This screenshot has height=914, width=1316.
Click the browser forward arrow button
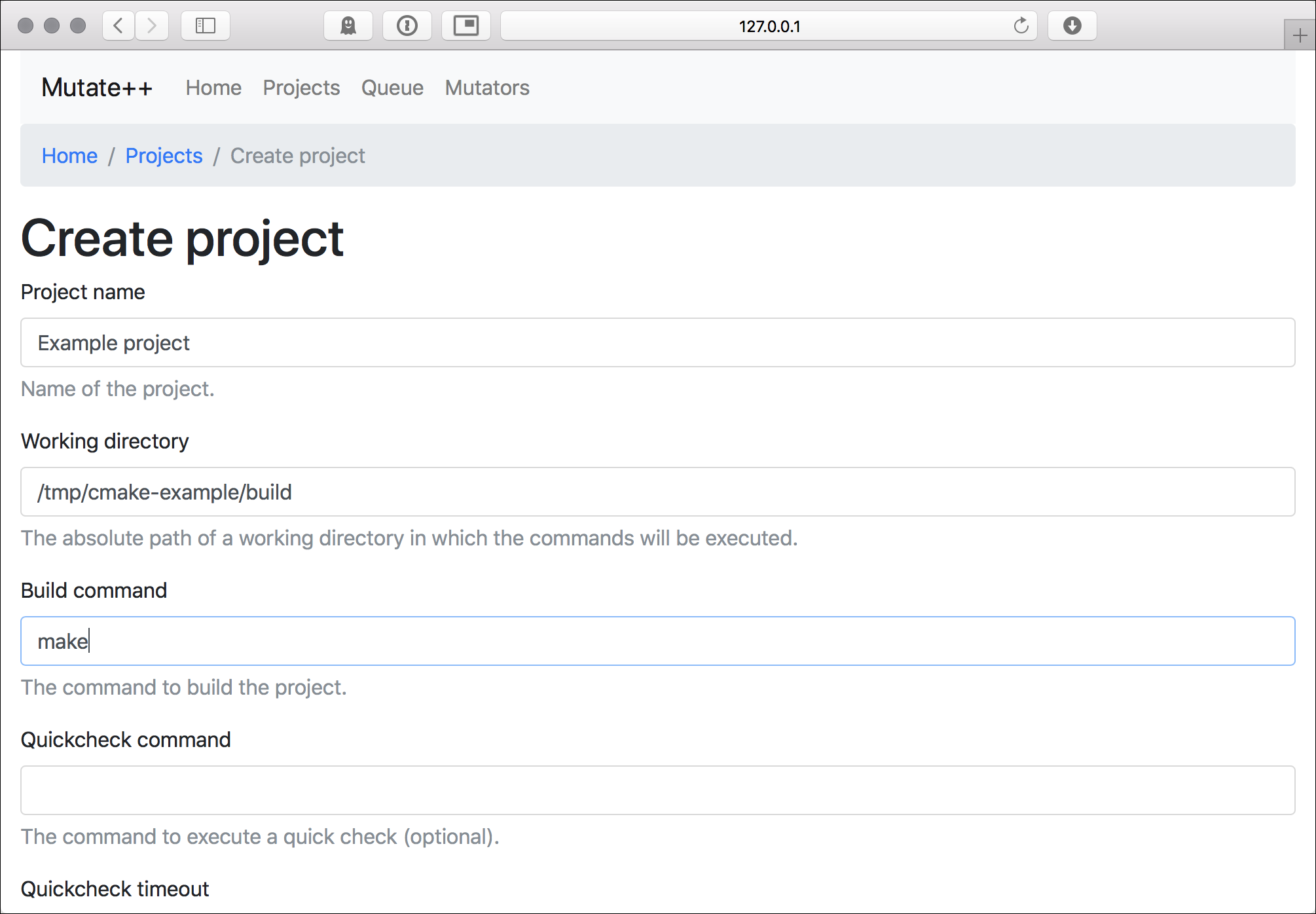pyautogui.click(x=152, y=26)
